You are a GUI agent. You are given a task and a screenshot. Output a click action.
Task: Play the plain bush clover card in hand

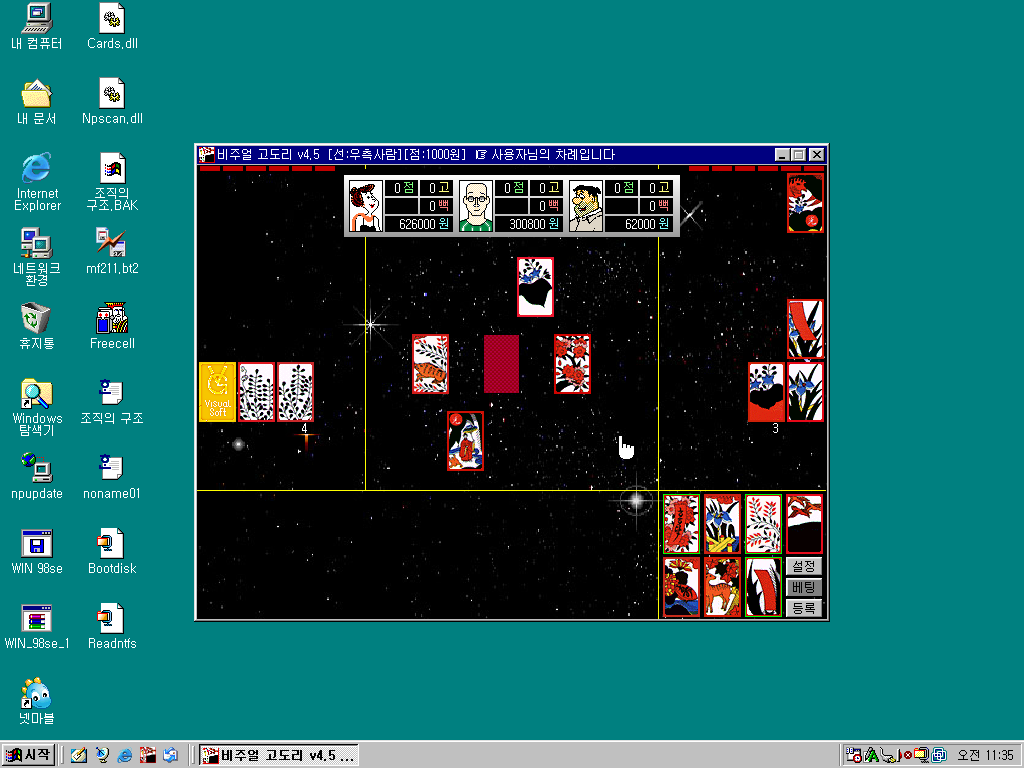[763, 524]
